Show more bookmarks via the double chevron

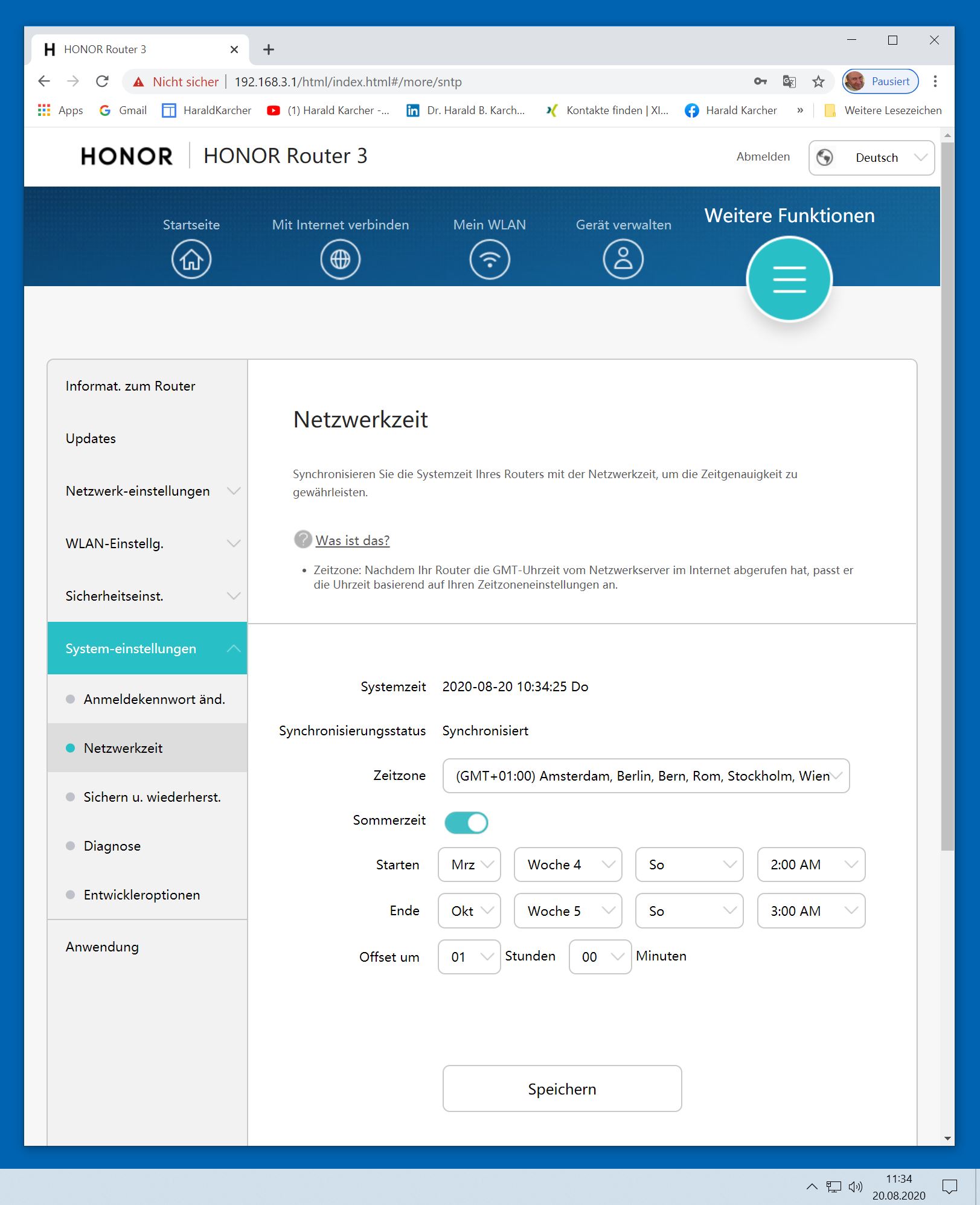tap(800, 110)
